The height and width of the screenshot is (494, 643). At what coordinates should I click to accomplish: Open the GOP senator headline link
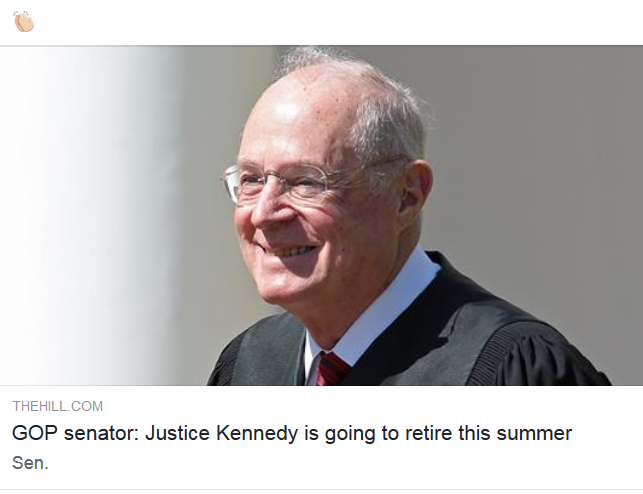(291, 434)
